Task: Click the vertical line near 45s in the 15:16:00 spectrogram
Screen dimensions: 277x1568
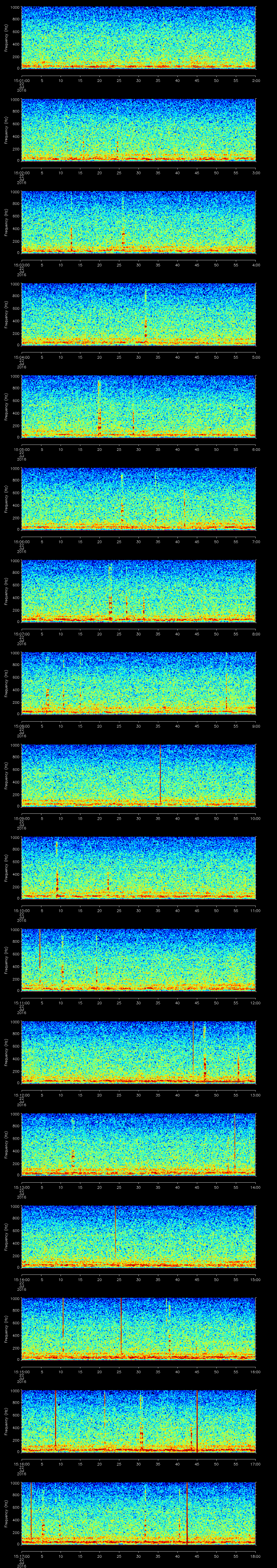Action: (197, 1421)
